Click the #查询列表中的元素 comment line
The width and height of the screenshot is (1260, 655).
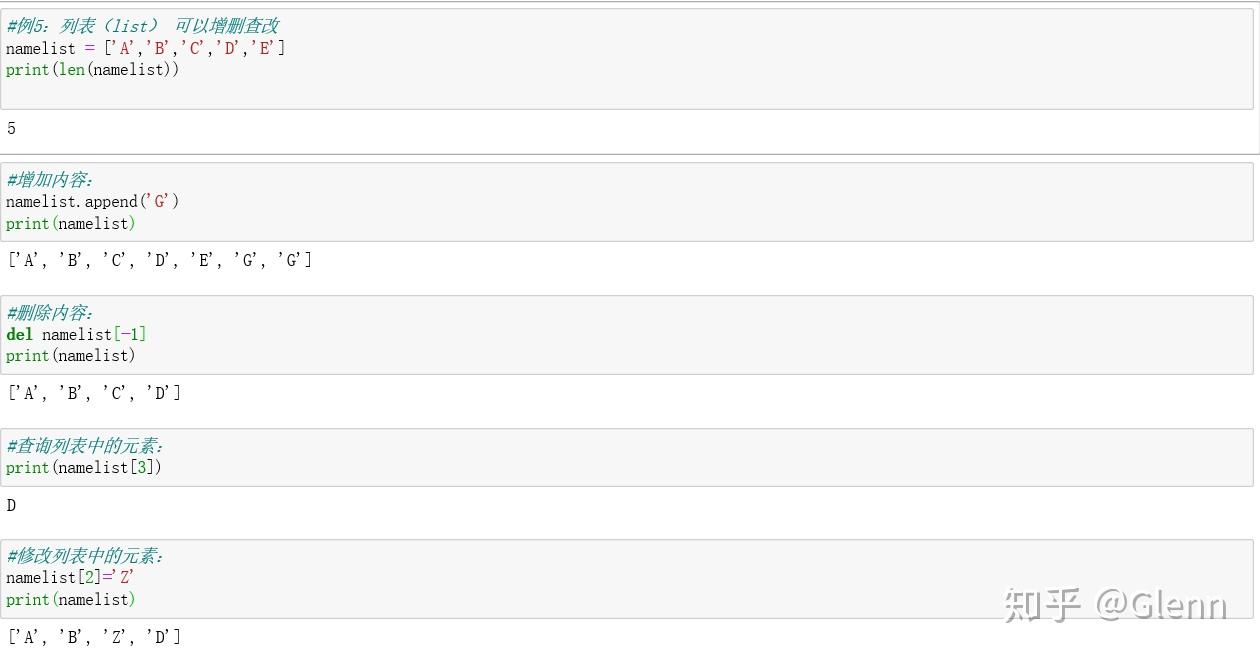[85, 446]
